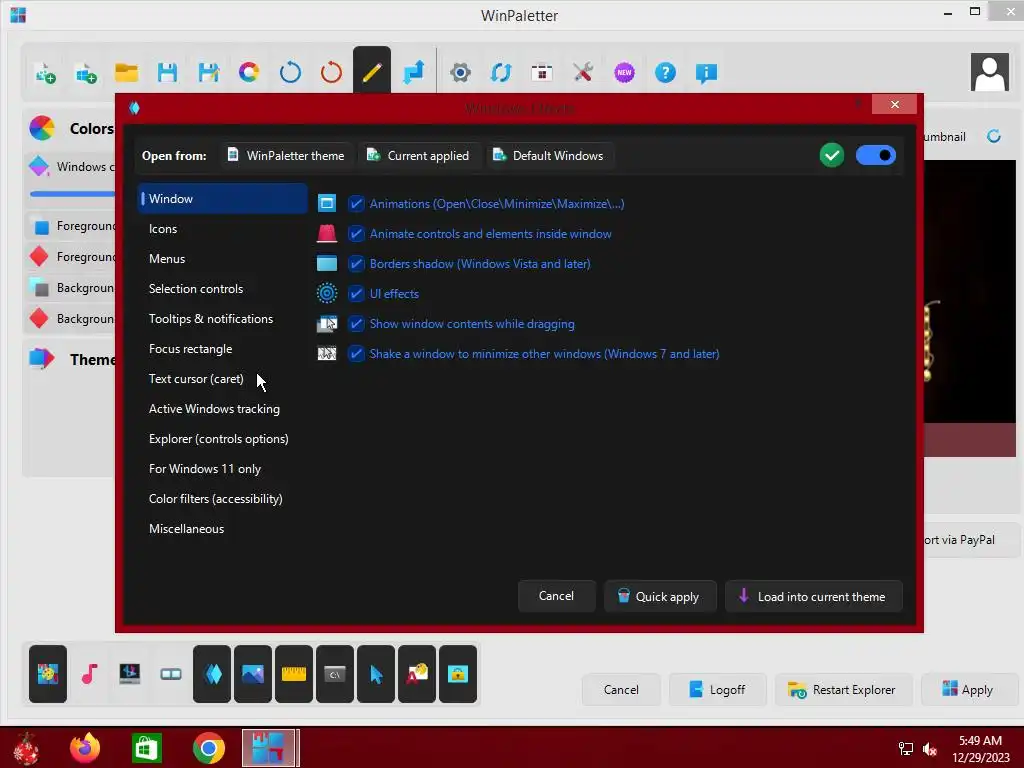This screenshot has height=768, width=1024.
Task: Open the blue arrow cursors icon
Action: point(376,673)
